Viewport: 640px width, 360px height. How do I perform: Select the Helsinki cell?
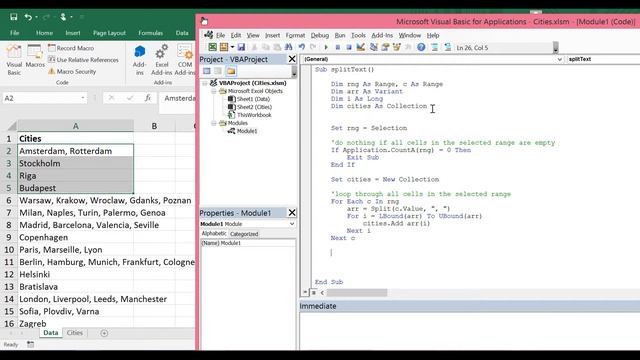(x=76, y=274)
